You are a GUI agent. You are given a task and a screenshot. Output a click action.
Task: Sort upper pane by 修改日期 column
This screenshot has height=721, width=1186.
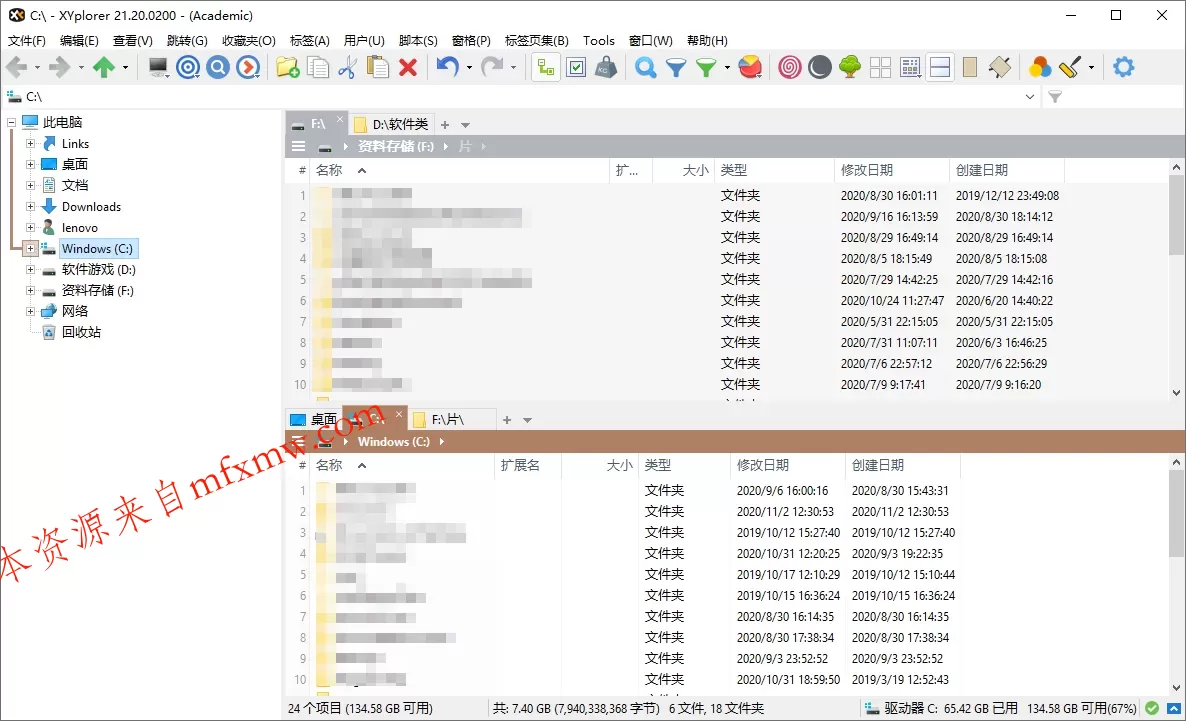[891, 170]
